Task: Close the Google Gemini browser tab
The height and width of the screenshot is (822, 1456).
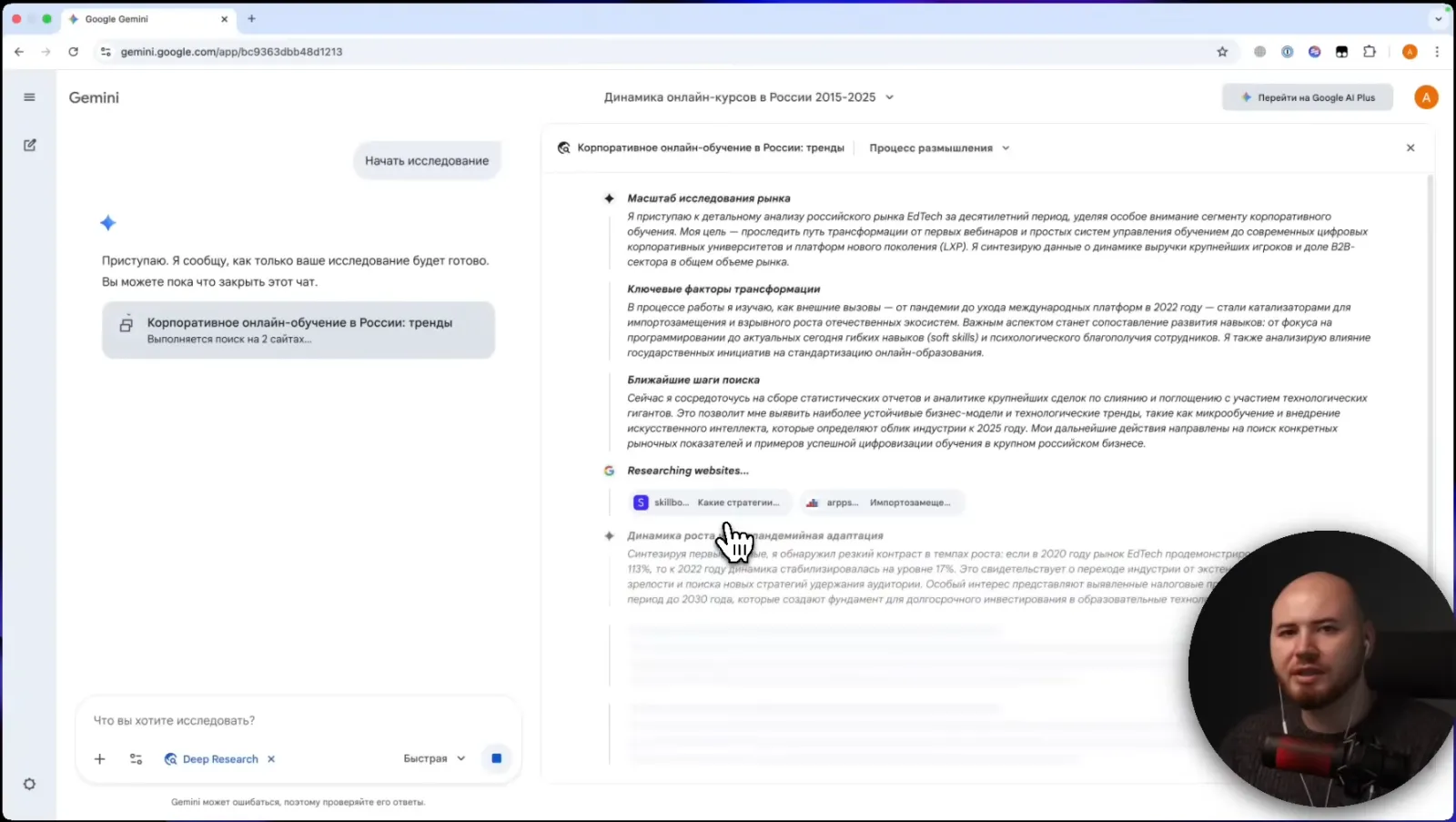Action: tap(224, 19)
